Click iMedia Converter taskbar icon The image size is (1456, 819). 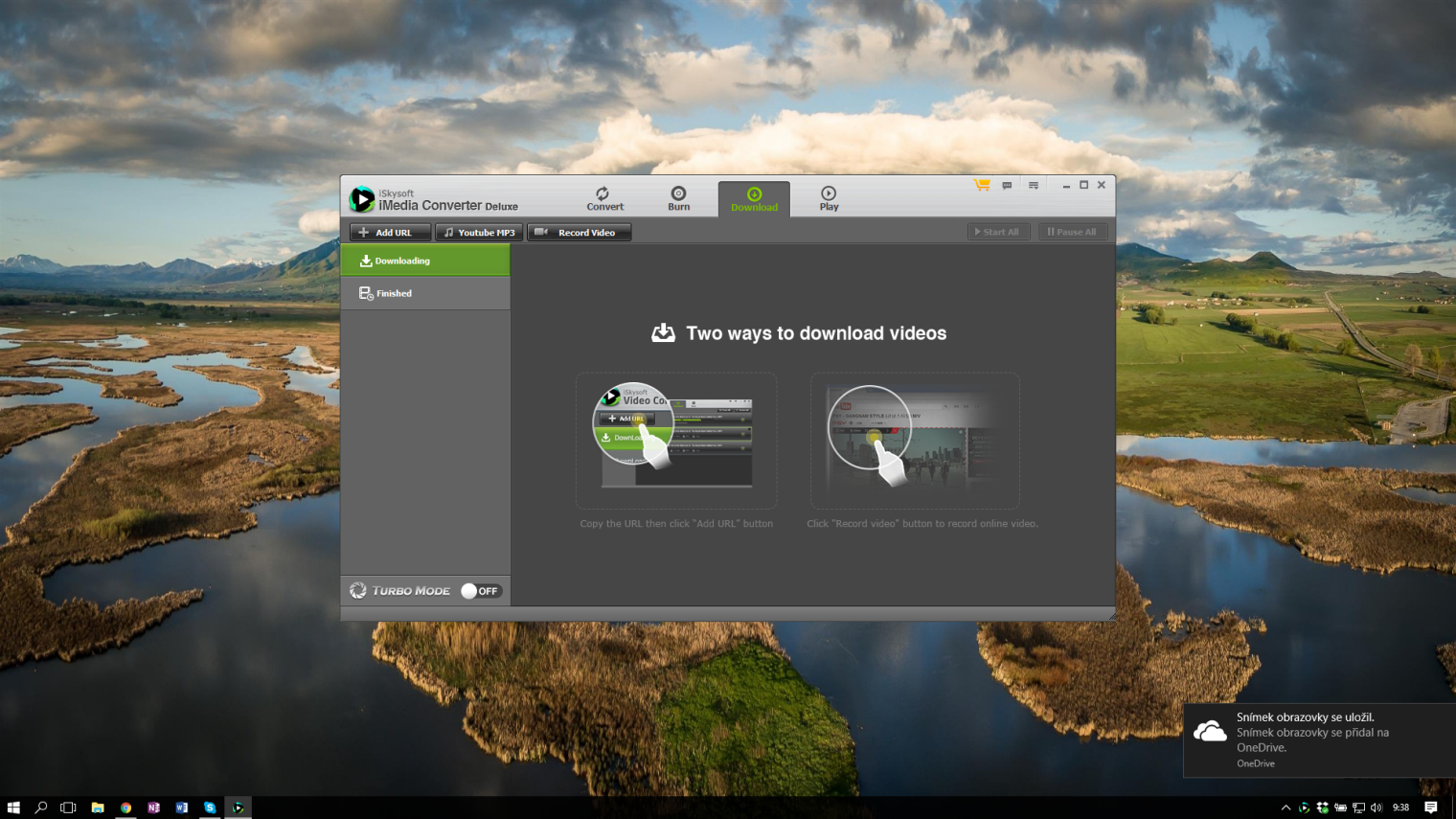(239, 808)
